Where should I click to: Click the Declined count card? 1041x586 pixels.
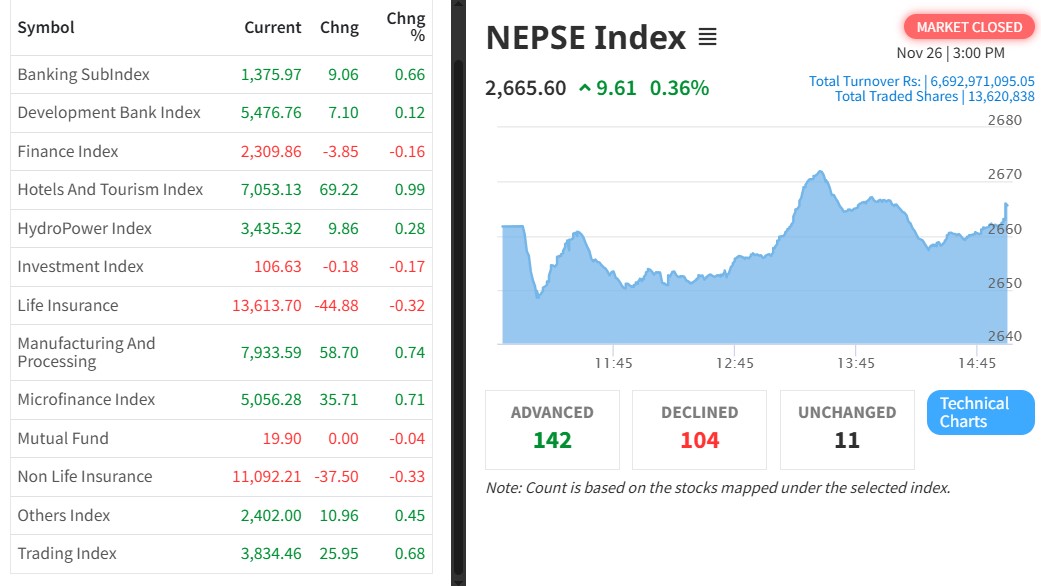coord(699,429)
